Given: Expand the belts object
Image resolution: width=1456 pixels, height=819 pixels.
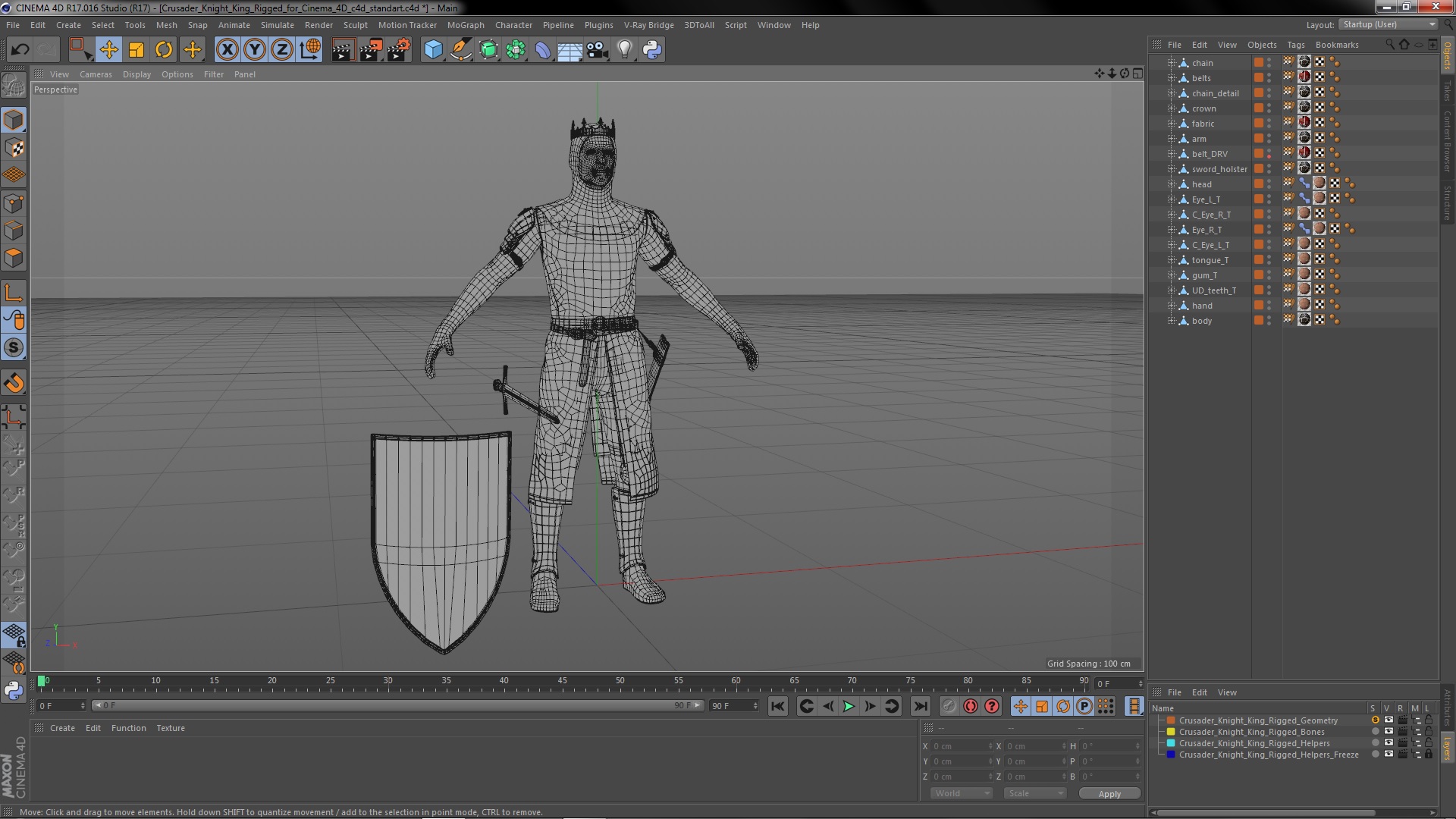Looking at the screenshot, I should [x=1172, y=78].
